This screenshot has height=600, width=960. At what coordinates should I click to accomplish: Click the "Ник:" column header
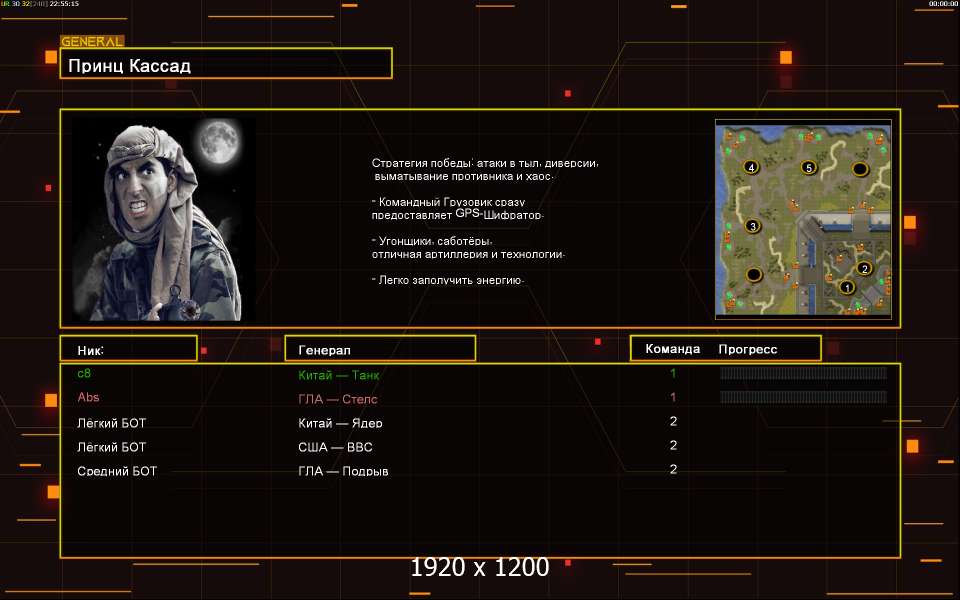tap(128, 349)
